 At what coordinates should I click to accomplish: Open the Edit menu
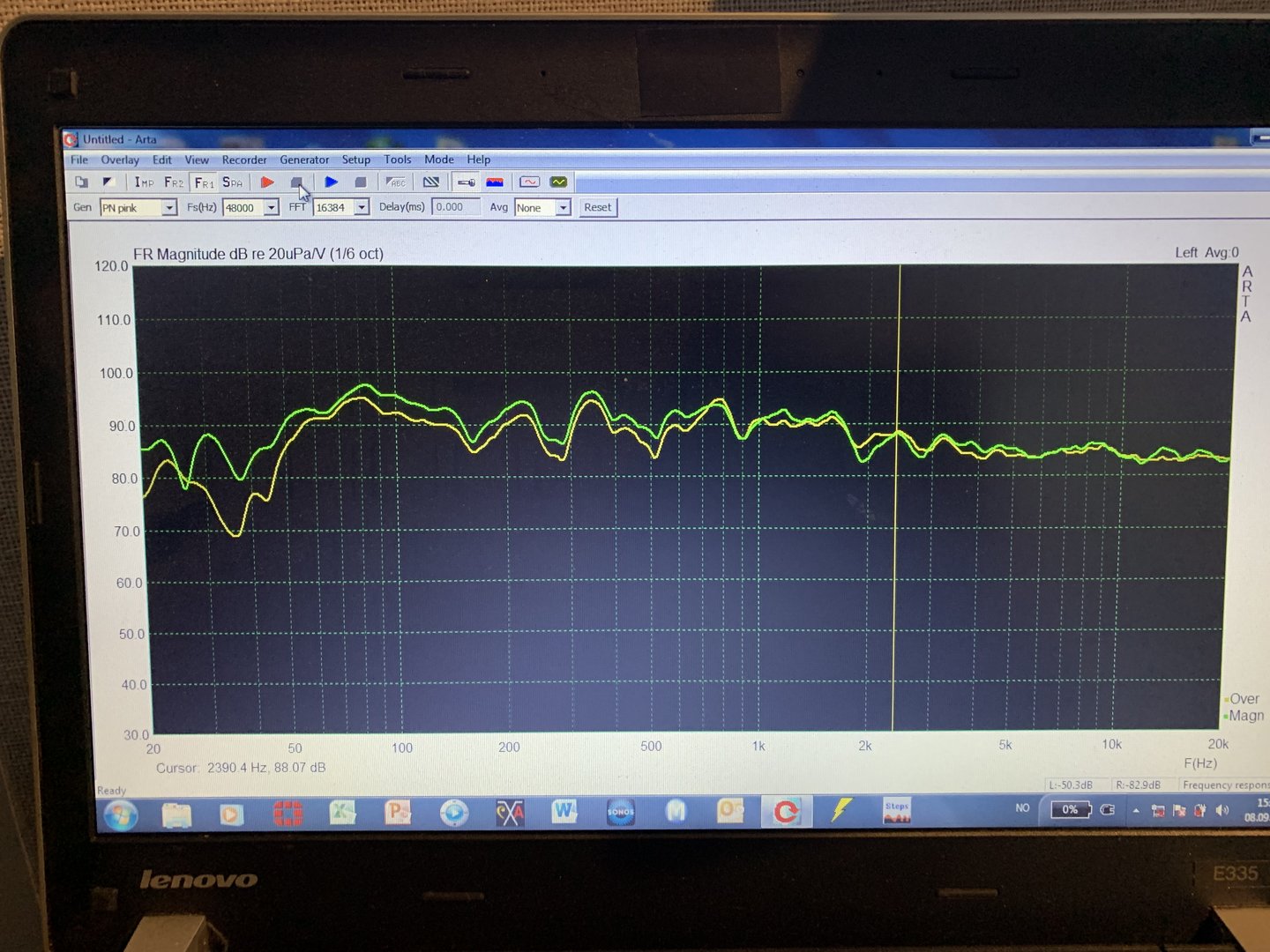(162, 160)
